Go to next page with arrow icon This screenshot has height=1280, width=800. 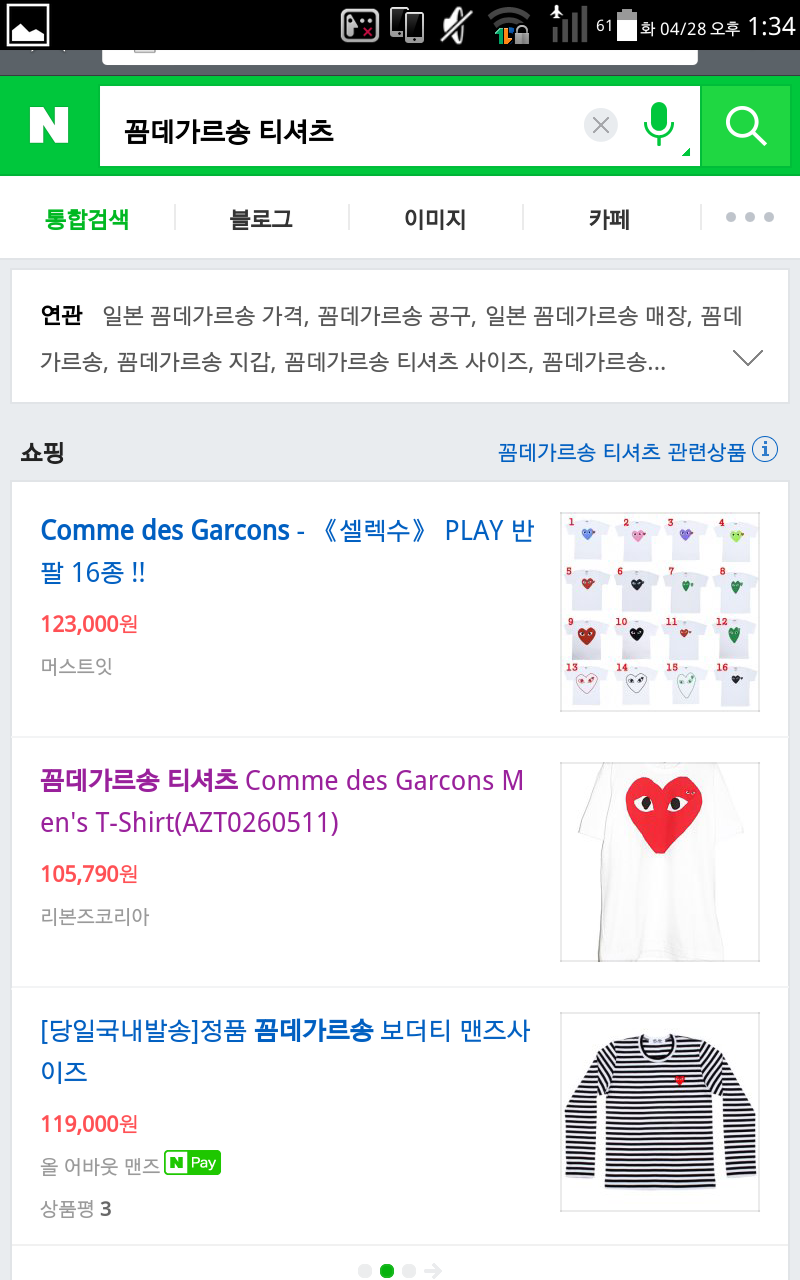pos(432,1271)
